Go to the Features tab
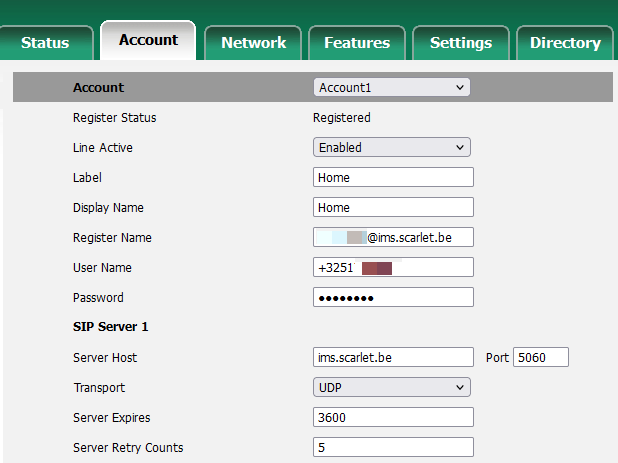 (x=357, y=43)
